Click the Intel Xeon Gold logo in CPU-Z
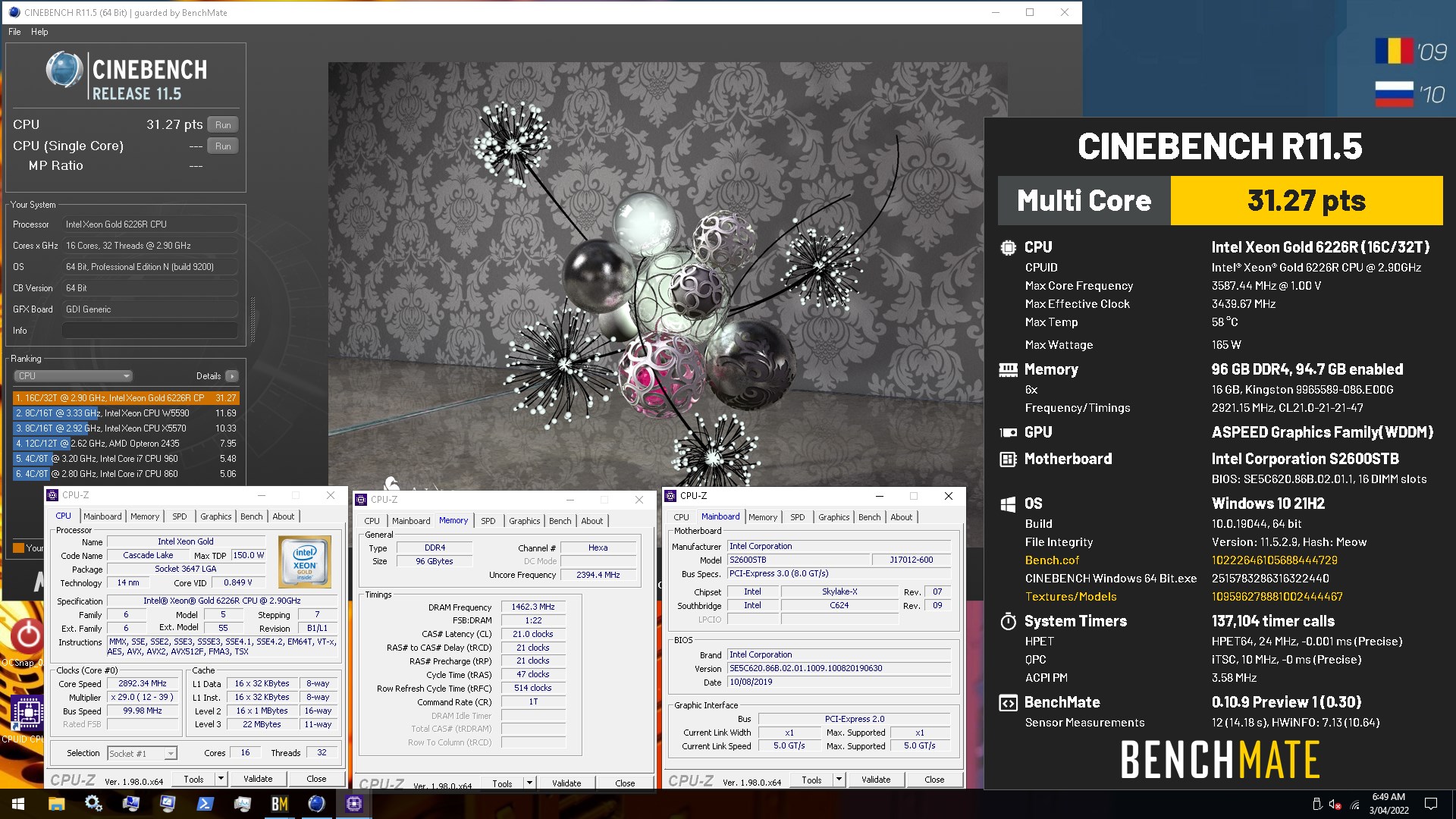The height and width of the screenshot is (819, 1456). (305, 562)
